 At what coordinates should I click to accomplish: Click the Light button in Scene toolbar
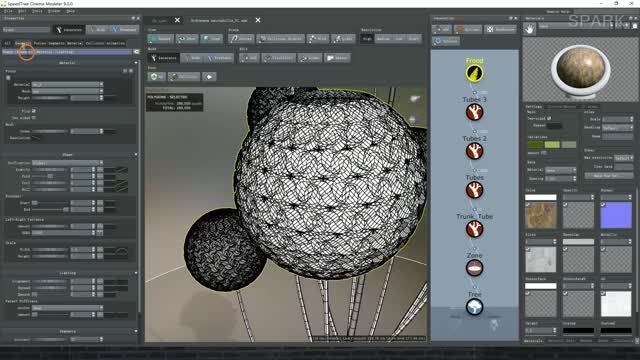pos(343,39)
